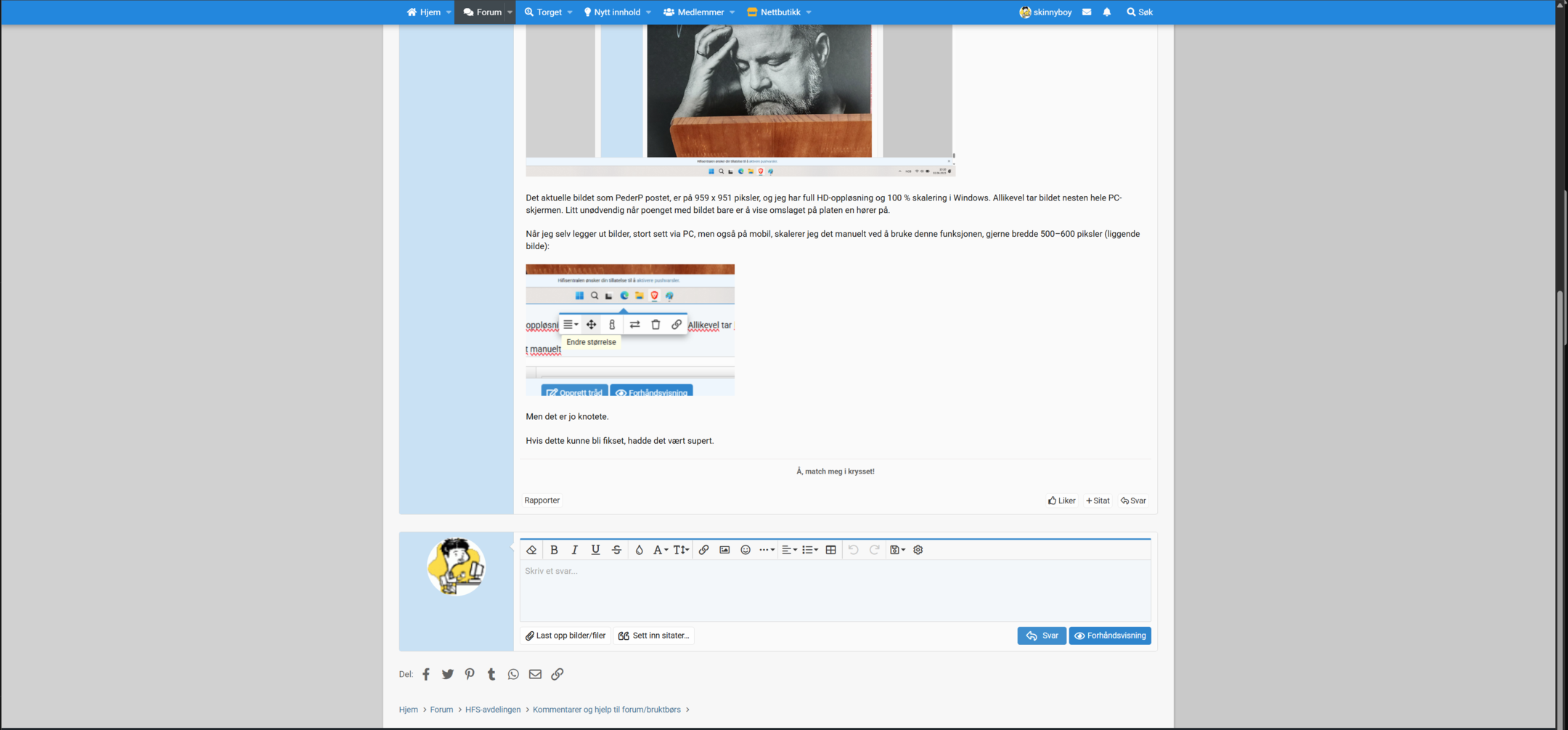The image size is (1568, 730).
Task: Open the smiley emoji picker
Action: pos(746,550)
